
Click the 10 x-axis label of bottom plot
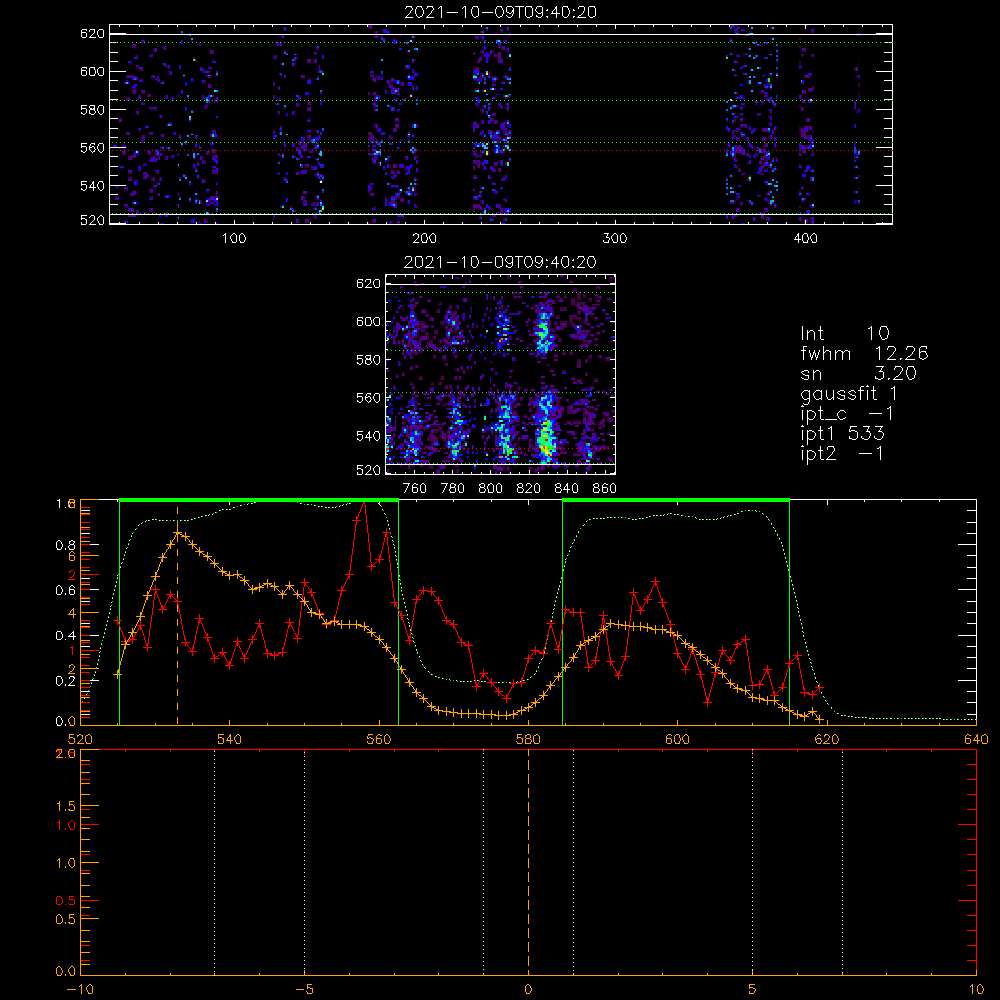click(x=976, y=989)
